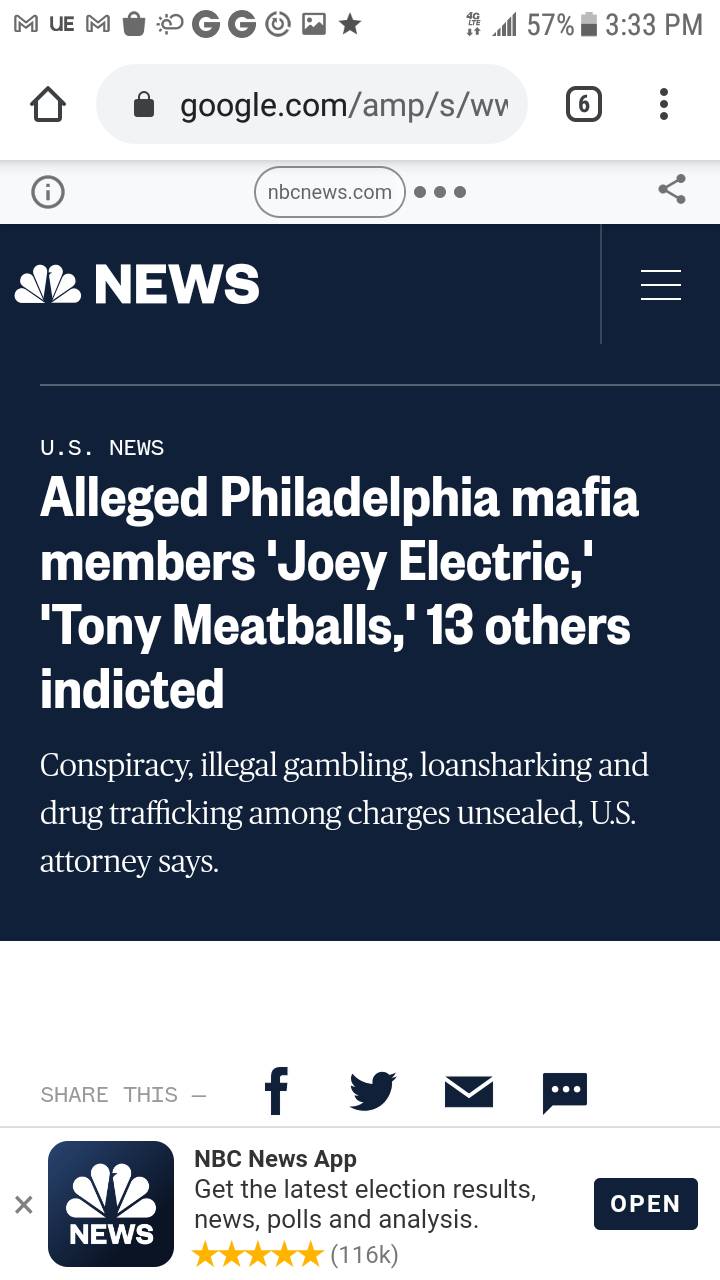Image resolution: width=720 pixels, height=1280 pixels.
Task: Tap the padlock site security icon
Action: pyautogui.click(x=144, y=105)
